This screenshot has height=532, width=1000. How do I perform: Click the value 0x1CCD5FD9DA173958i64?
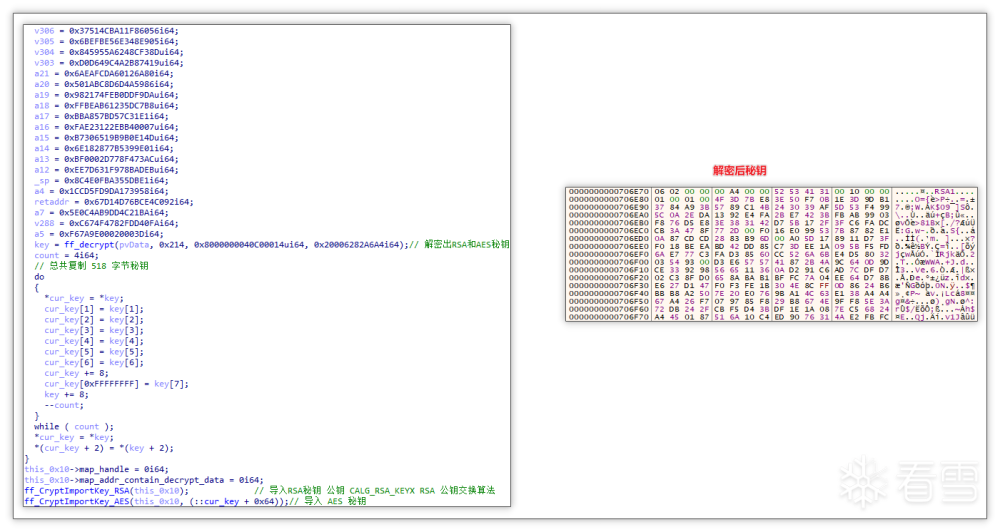pyautogui.click(x=114, y=191)
